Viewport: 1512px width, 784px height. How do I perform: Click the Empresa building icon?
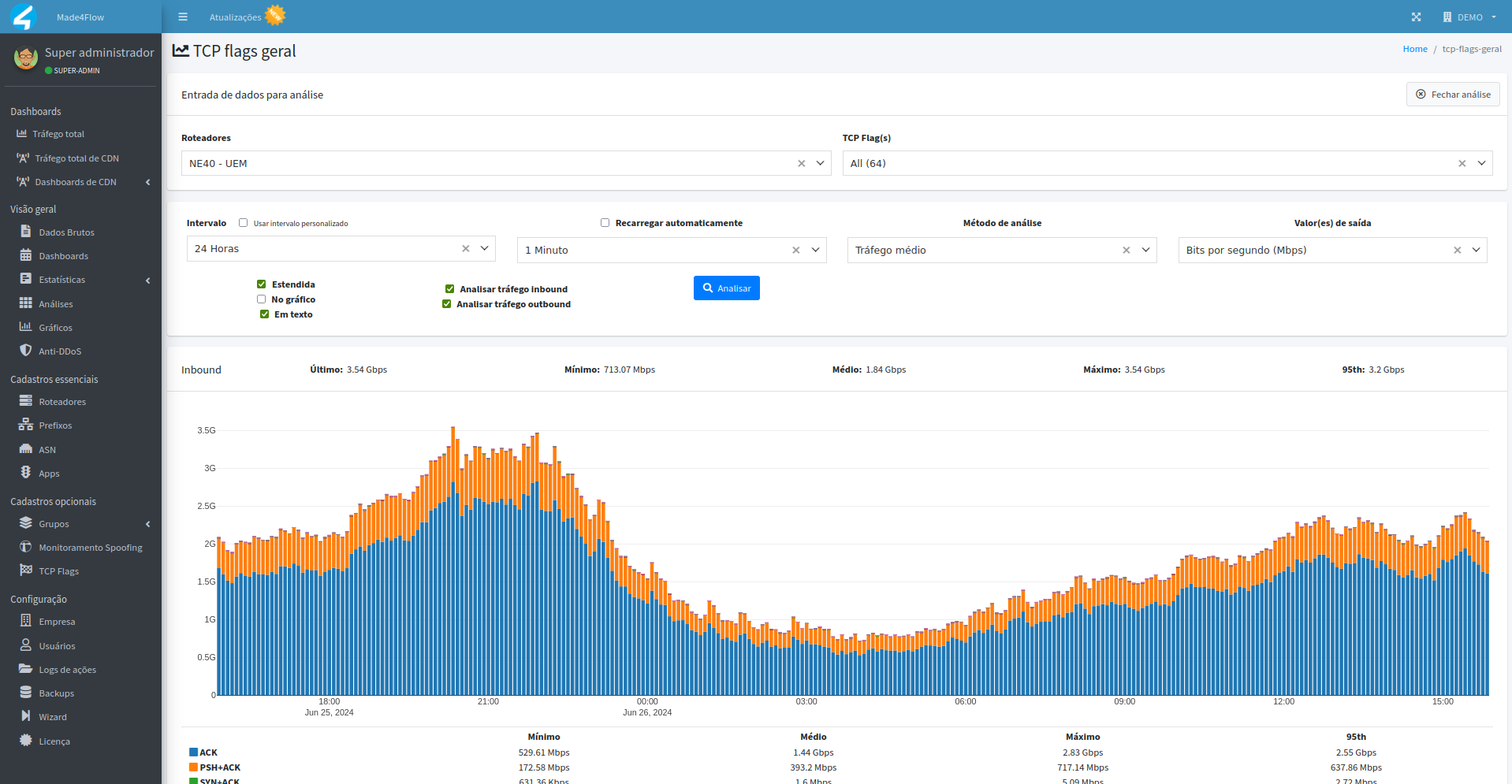click(26, 621)
